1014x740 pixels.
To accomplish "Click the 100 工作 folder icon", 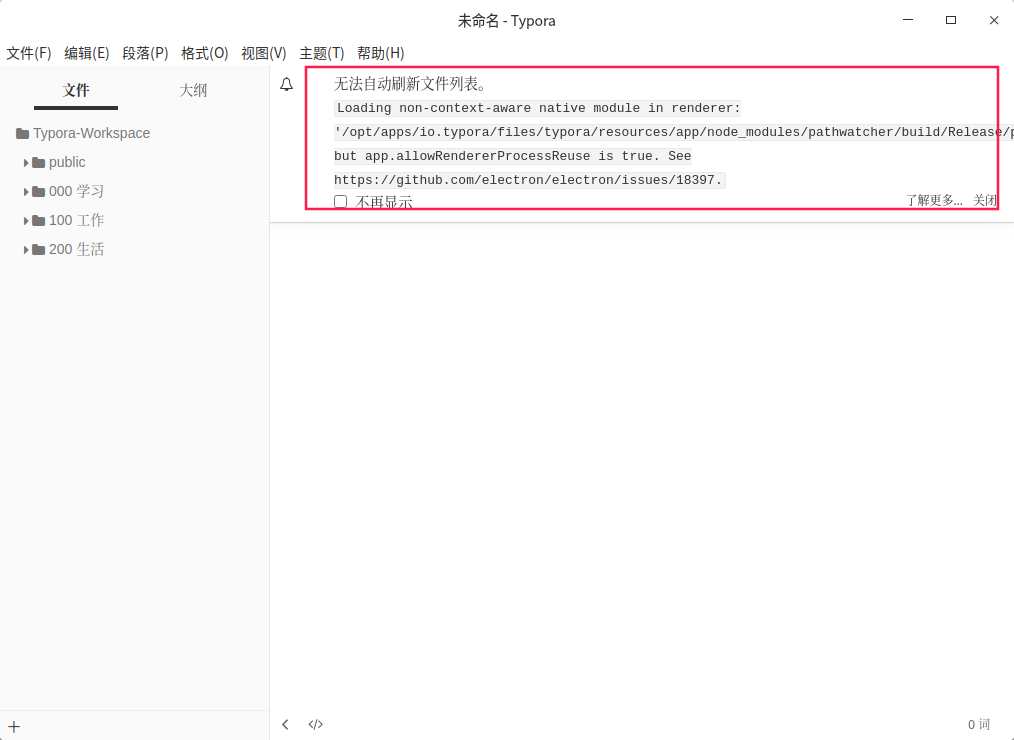I will 39,221.
